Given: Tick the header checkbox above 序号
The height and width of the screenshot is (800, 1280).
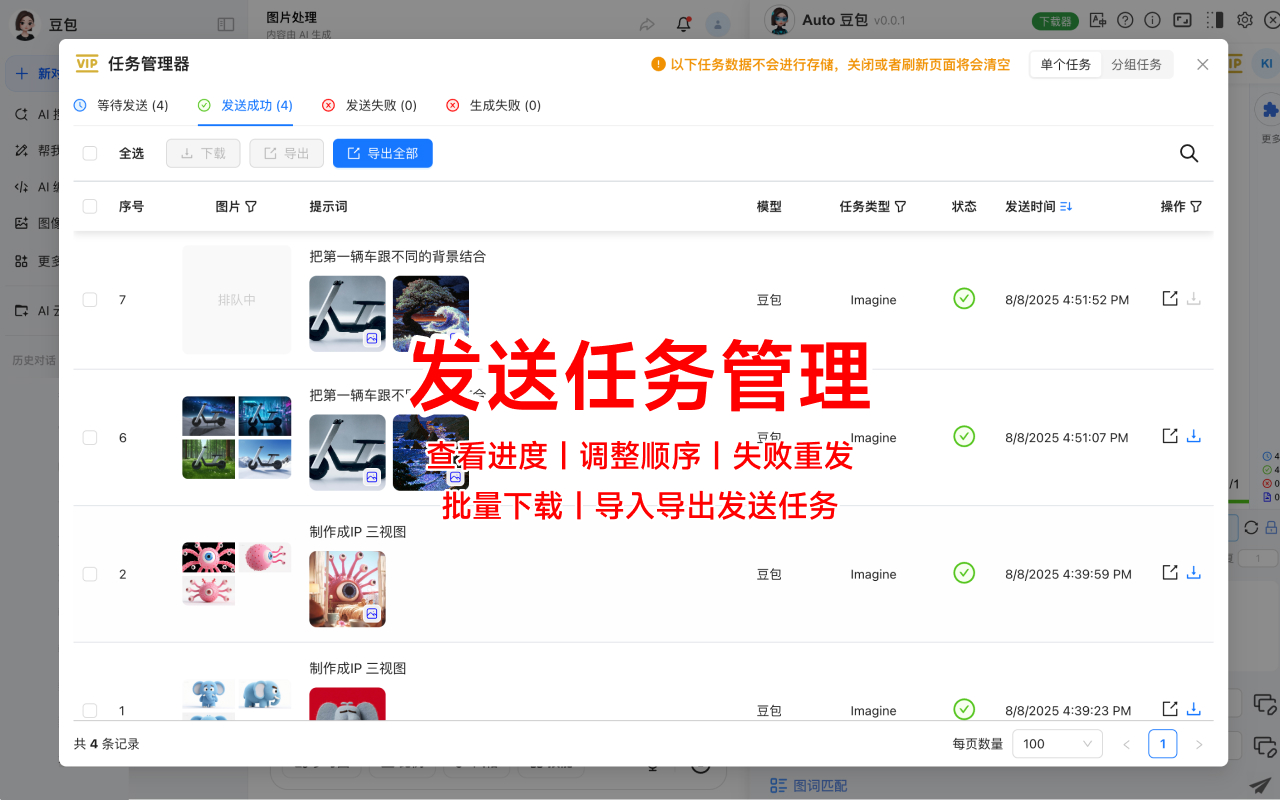Looking at the screenshot, I should [89, 206].
